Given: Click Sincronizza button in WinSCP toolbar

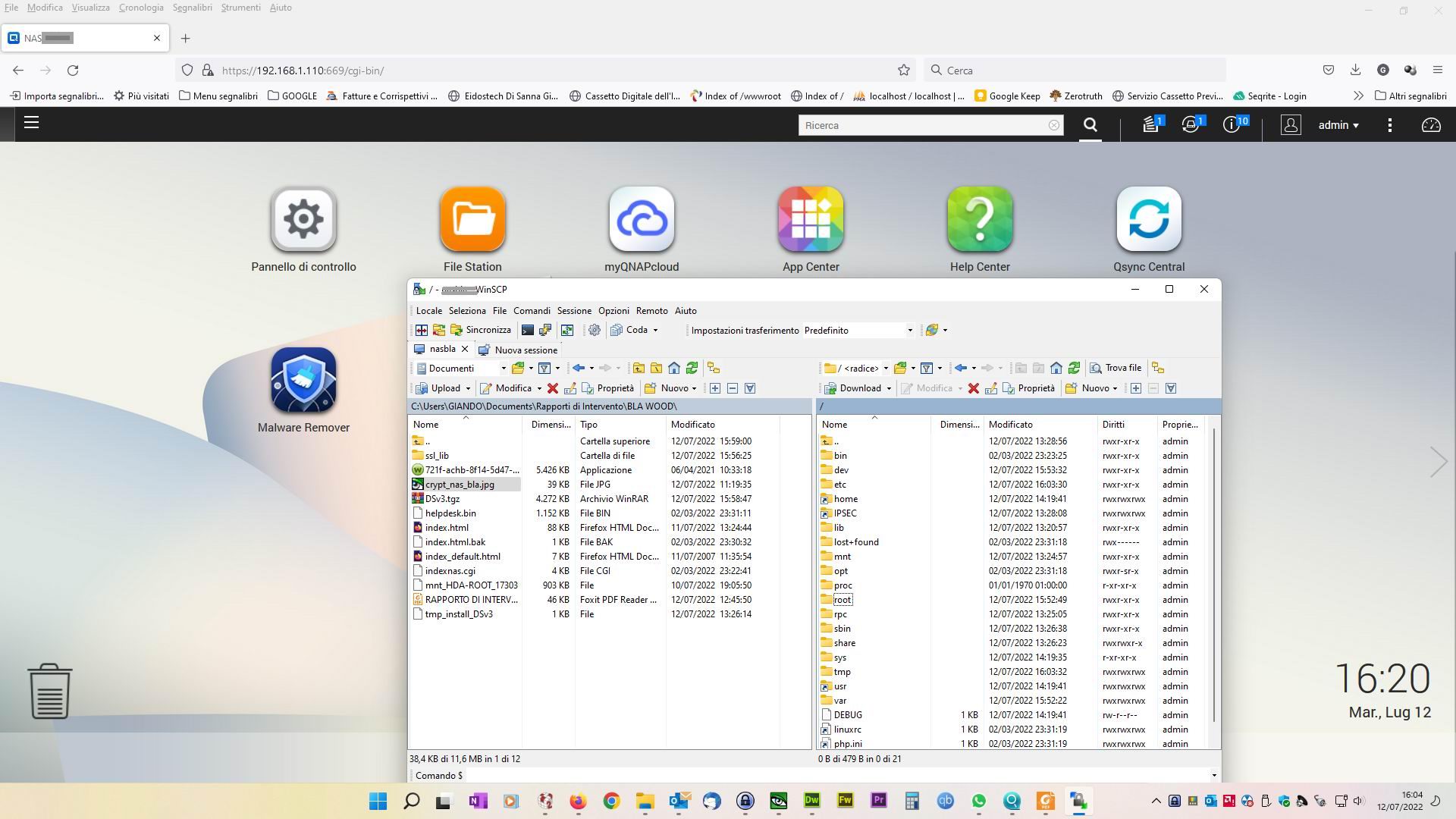Looking at the screenshot, I should pyautogui.click(x=481, y=330).
